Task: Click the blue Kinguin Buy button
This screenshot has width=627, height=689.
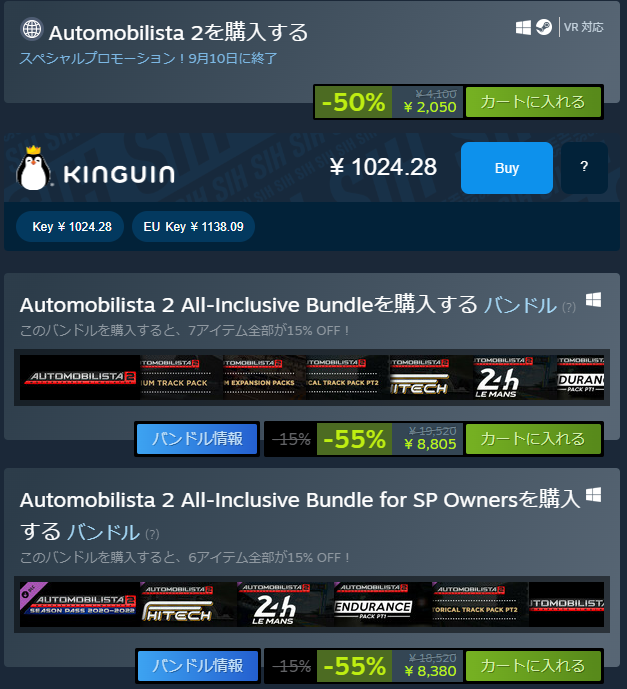Action: (507, 168)
